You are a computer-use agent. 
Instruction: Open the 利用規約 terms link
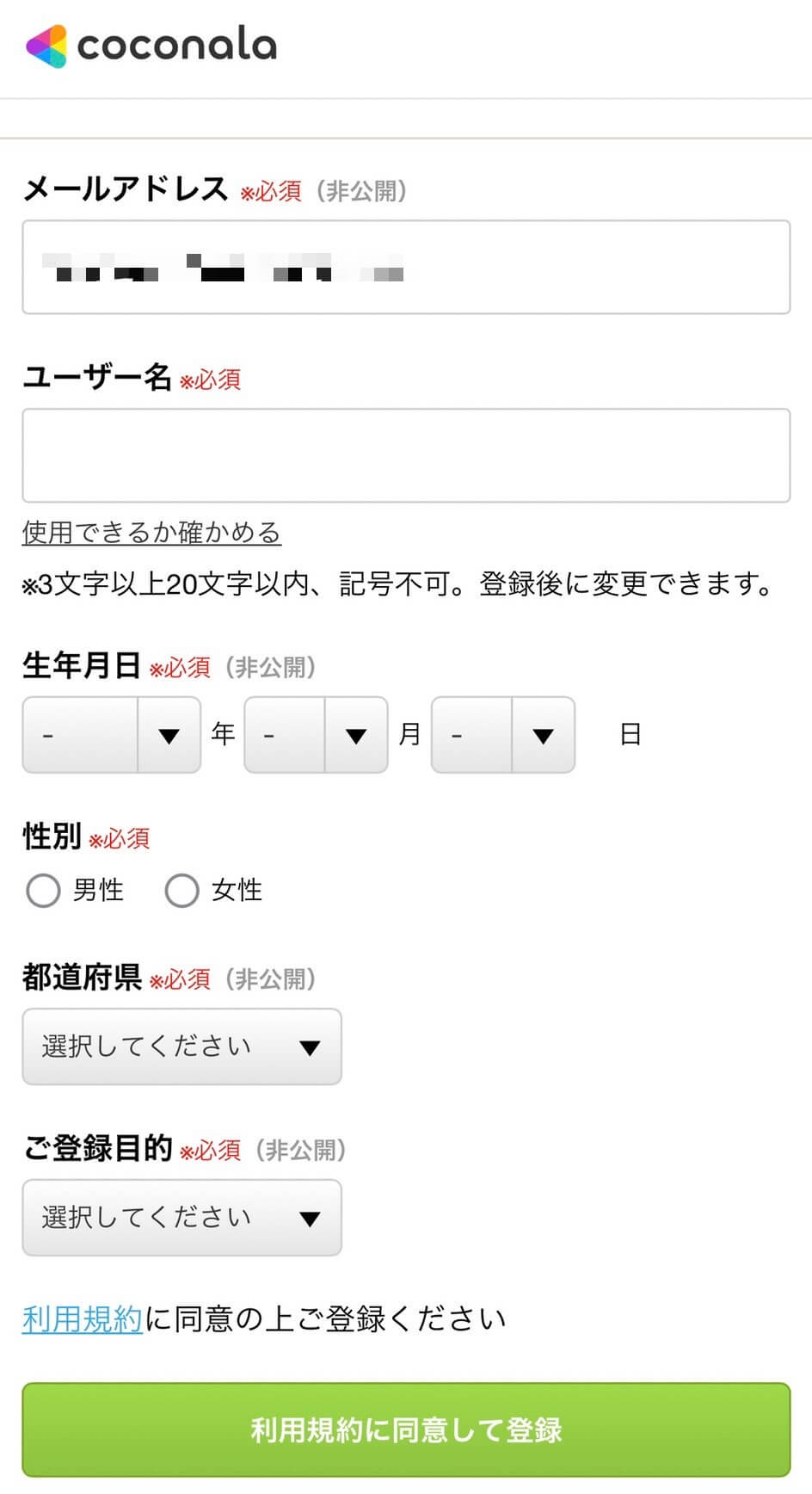tap(82, 1318)
